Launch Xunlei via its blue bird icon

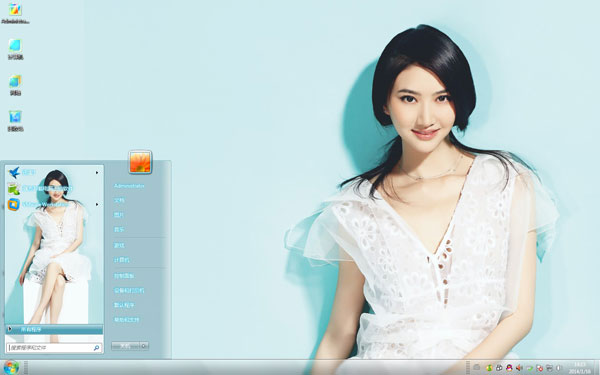[x=14, y=173]
